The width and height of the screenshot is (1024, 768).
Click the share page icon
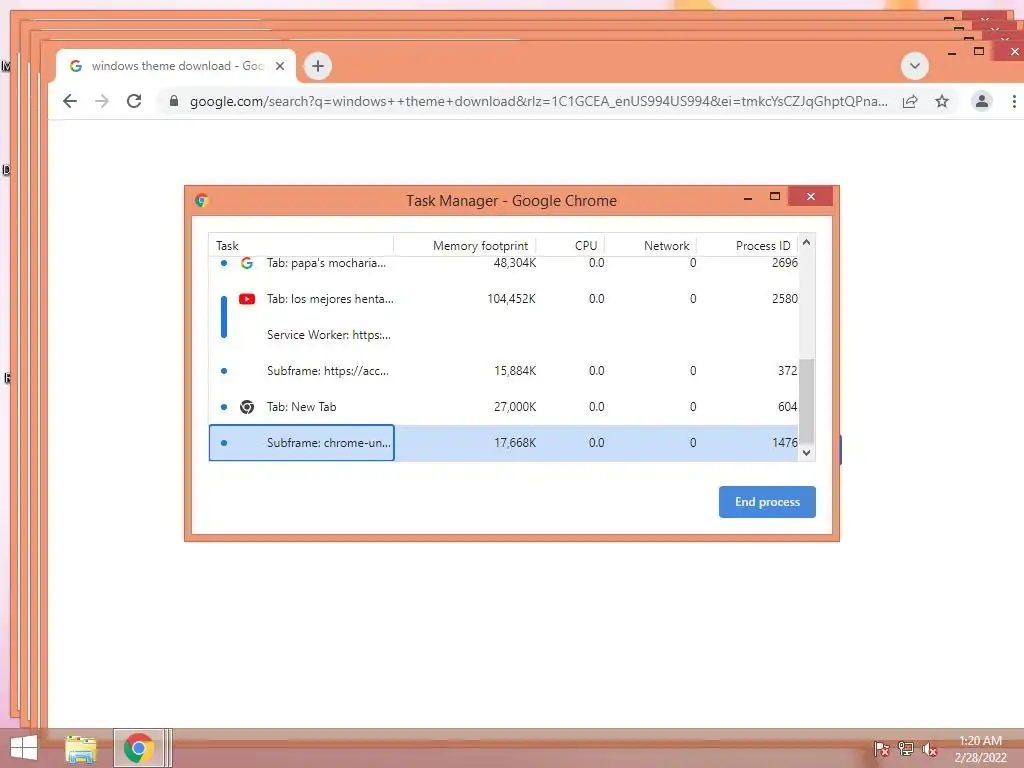[x=910, y=101]
